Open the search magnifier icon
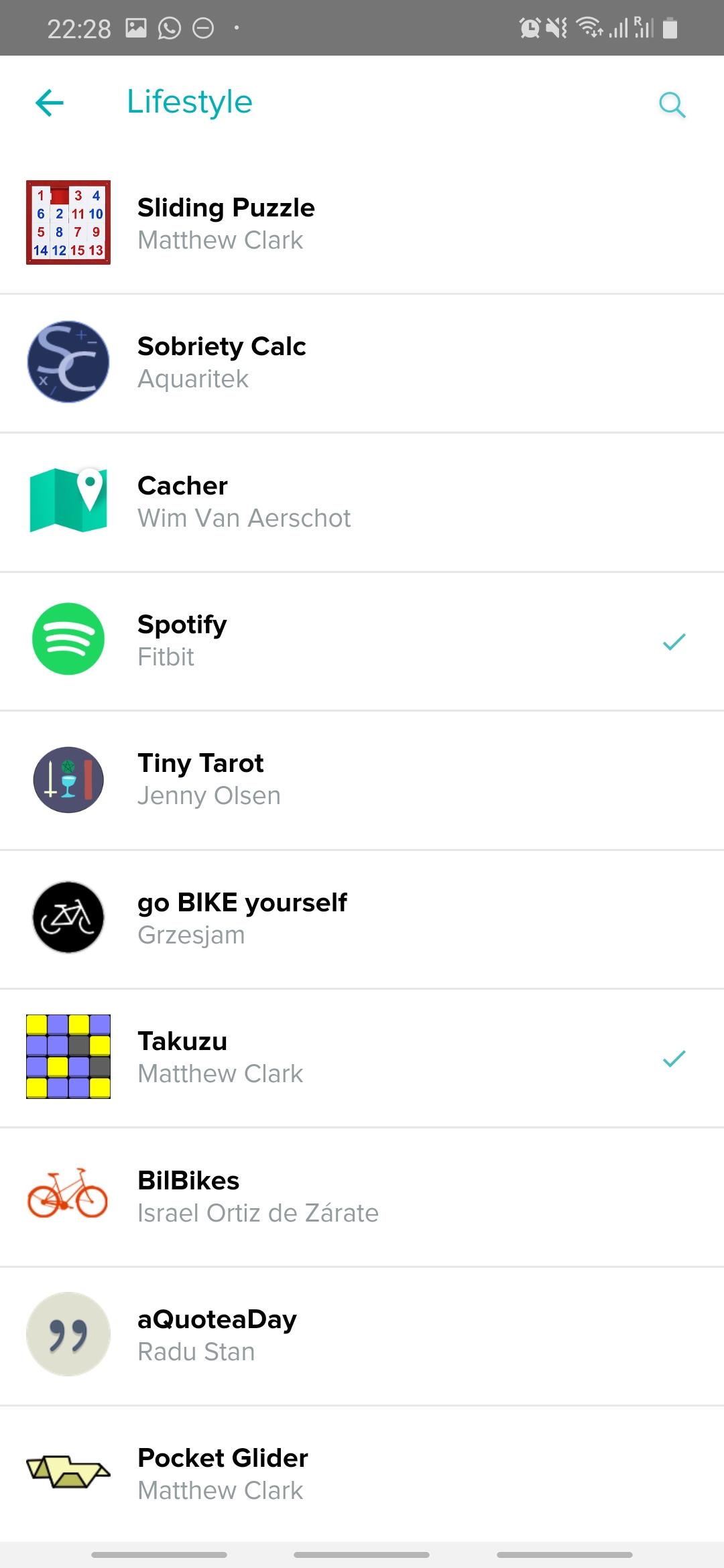 (x=672, y=105)
